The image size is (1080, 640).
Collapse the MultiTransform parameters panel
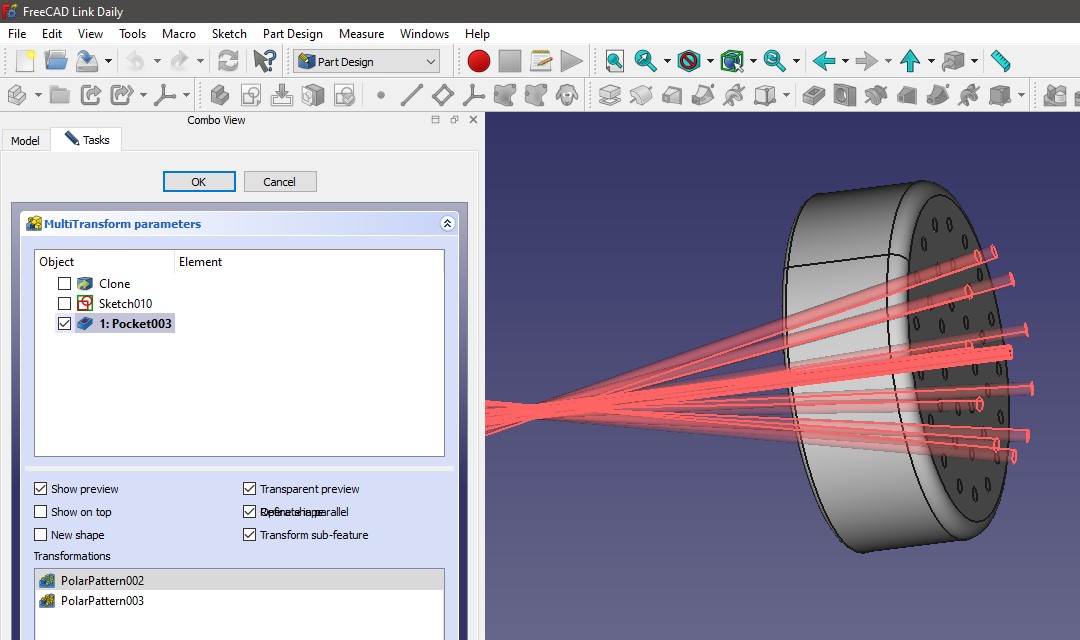[447, 224]
